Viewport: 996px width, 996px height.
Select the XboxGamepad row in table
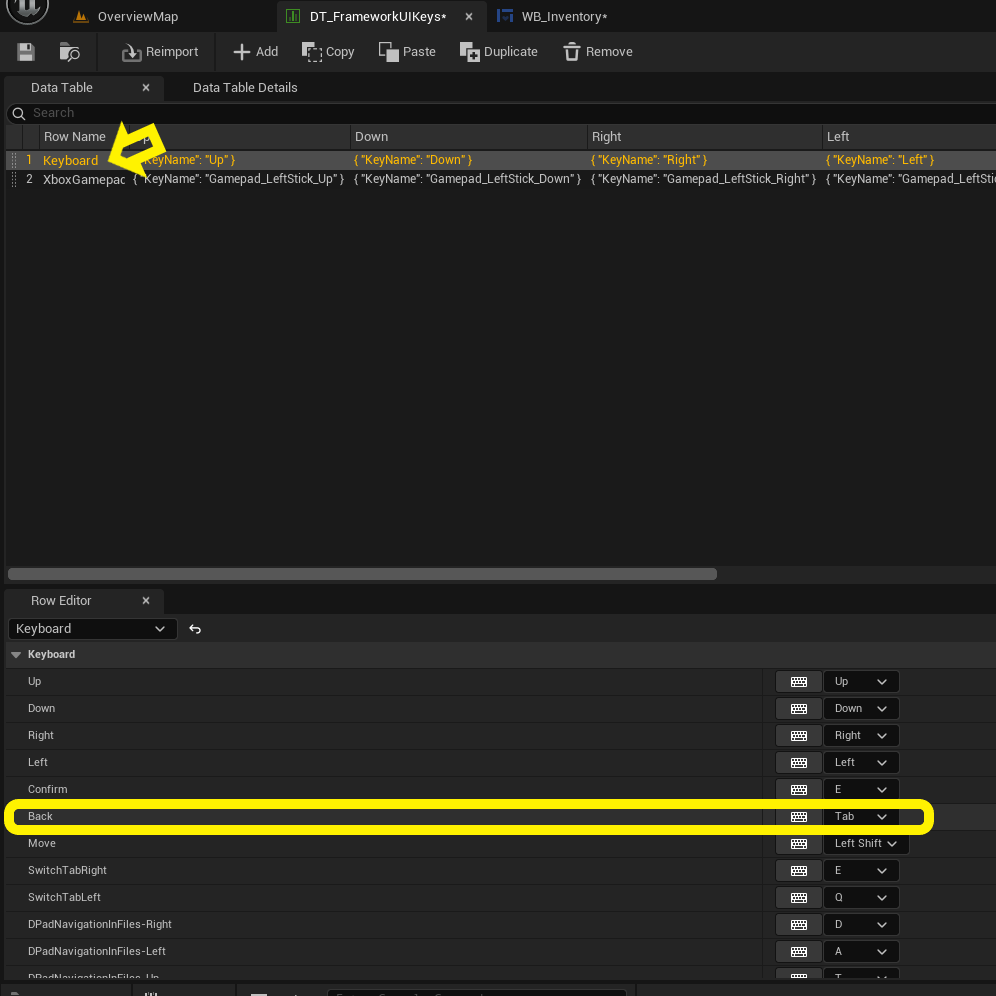83,179
